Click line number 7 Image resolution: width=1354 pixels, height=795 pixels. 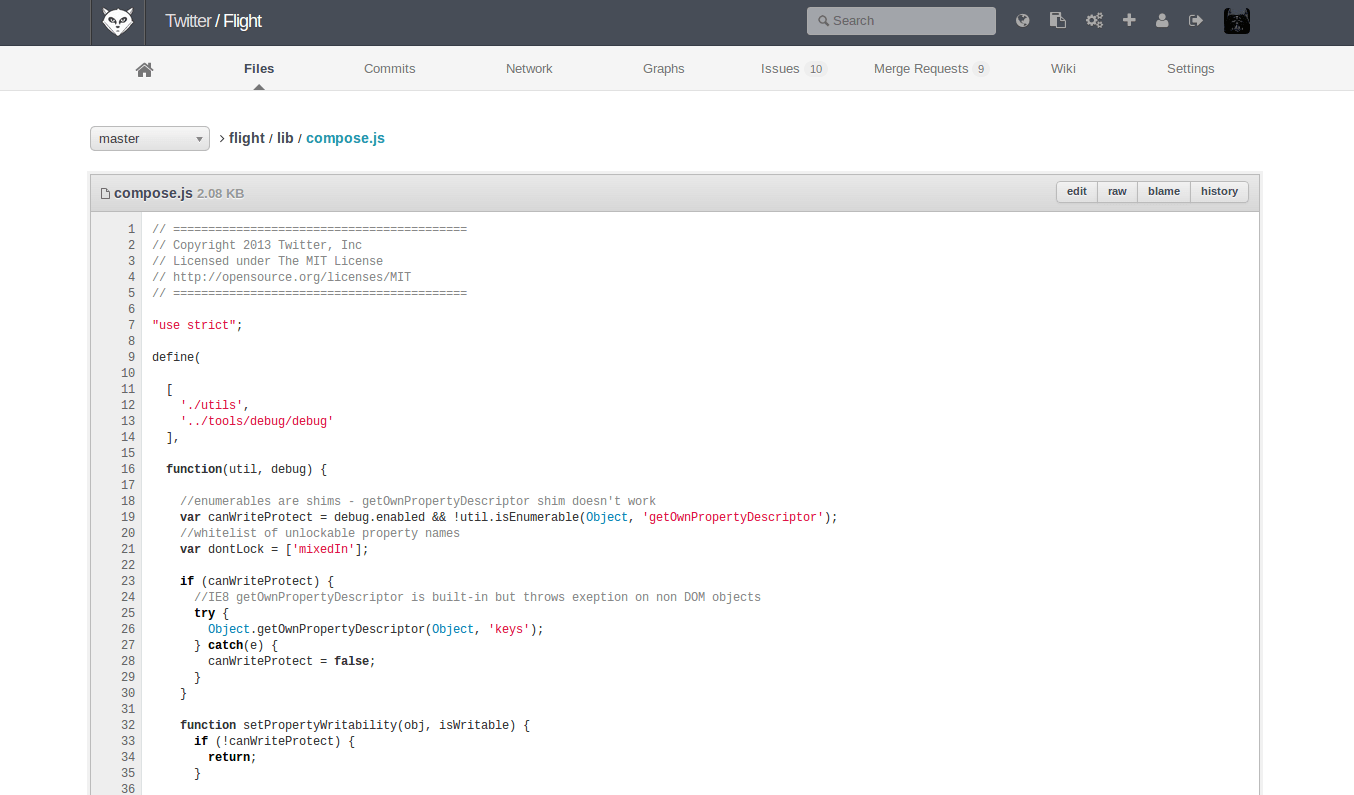pyautogui.click(x=131, y=325)
